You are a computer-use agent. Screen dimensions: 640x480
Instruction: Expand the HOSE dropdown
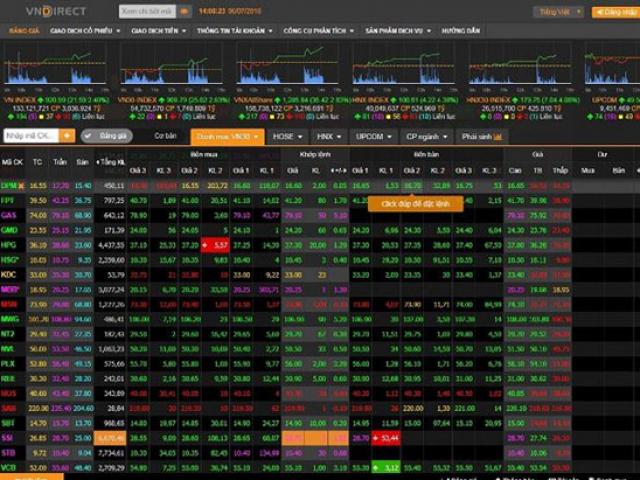pos(287,137)
